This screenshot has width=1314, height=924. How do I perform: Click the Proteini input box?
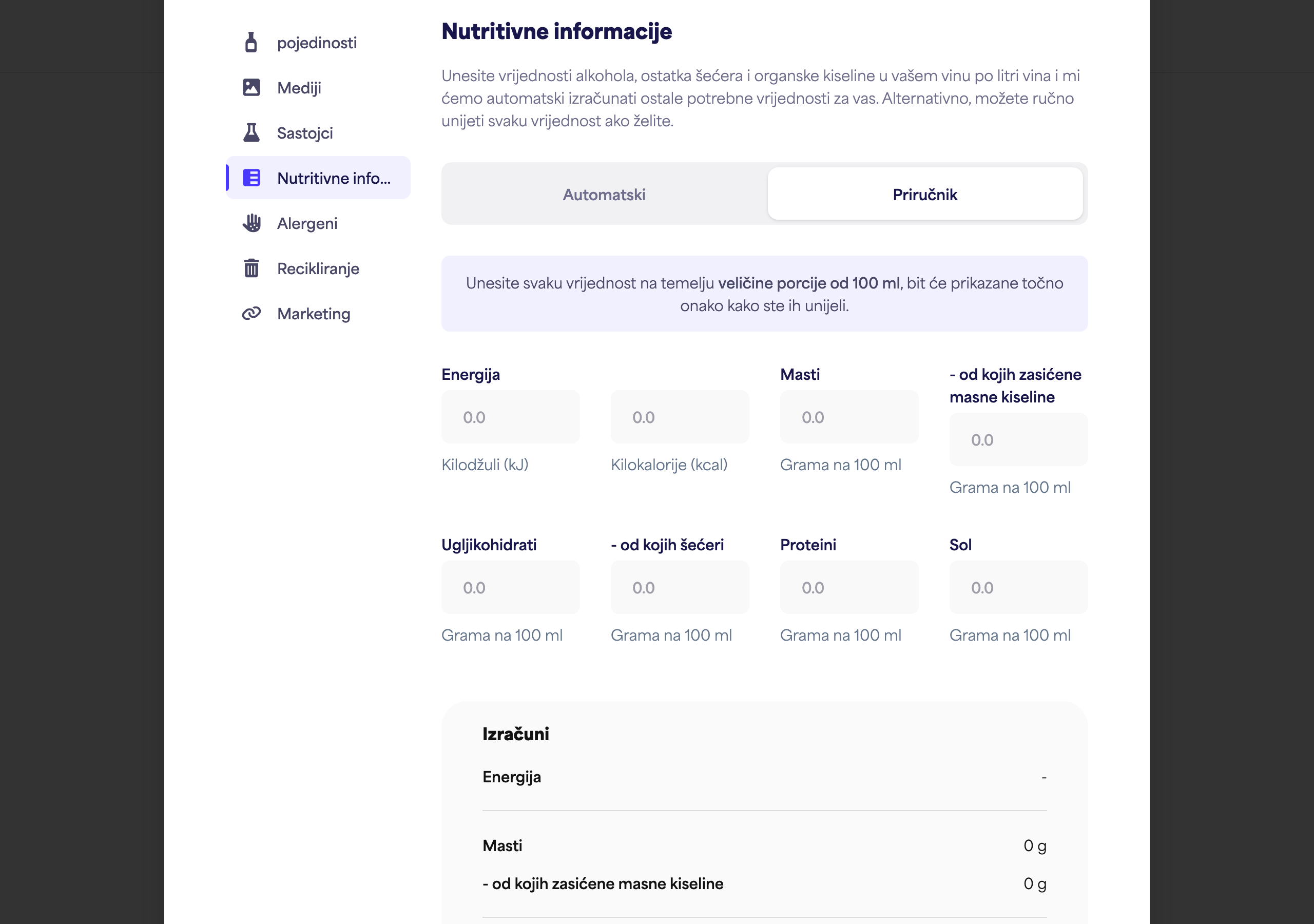point(849,587)
